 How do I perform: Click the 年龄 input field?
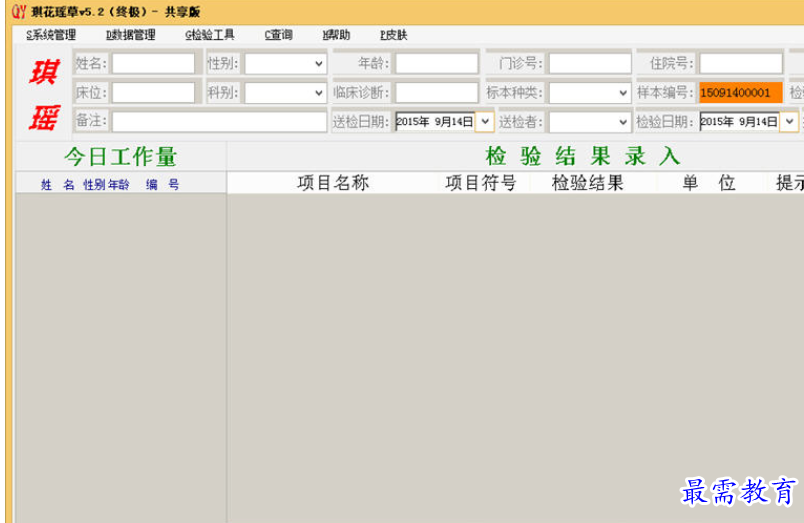[x=437, y=64]
